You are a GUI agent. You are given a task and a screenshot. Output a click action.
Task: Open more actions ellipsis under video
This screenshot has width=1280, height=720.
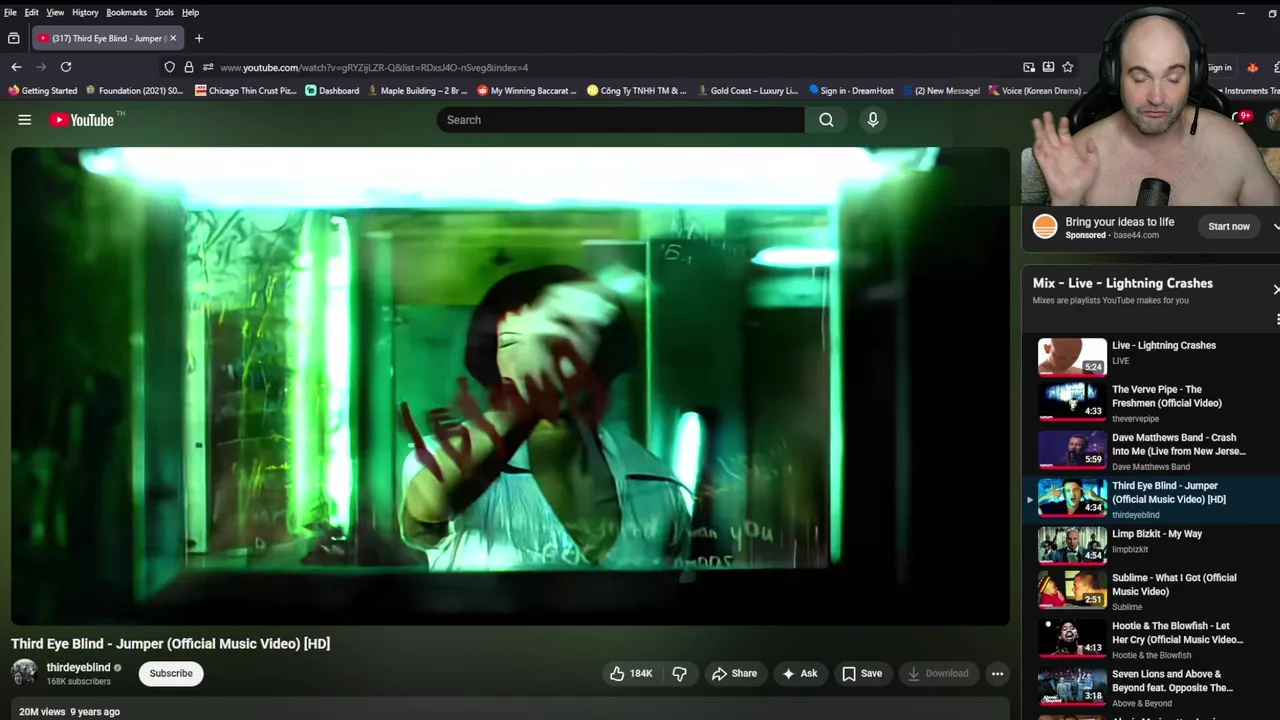(x=997, y=674)
